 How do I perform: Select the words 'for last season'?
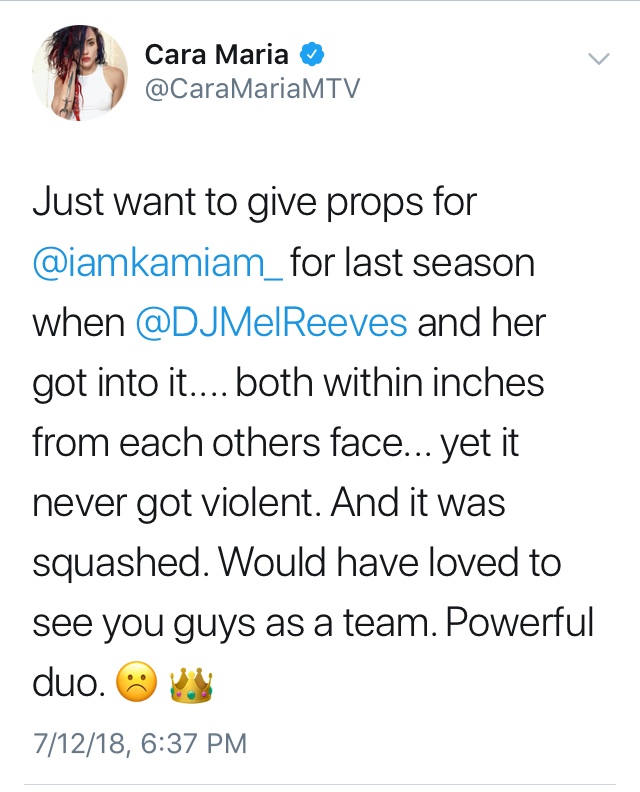pos(413,263)
